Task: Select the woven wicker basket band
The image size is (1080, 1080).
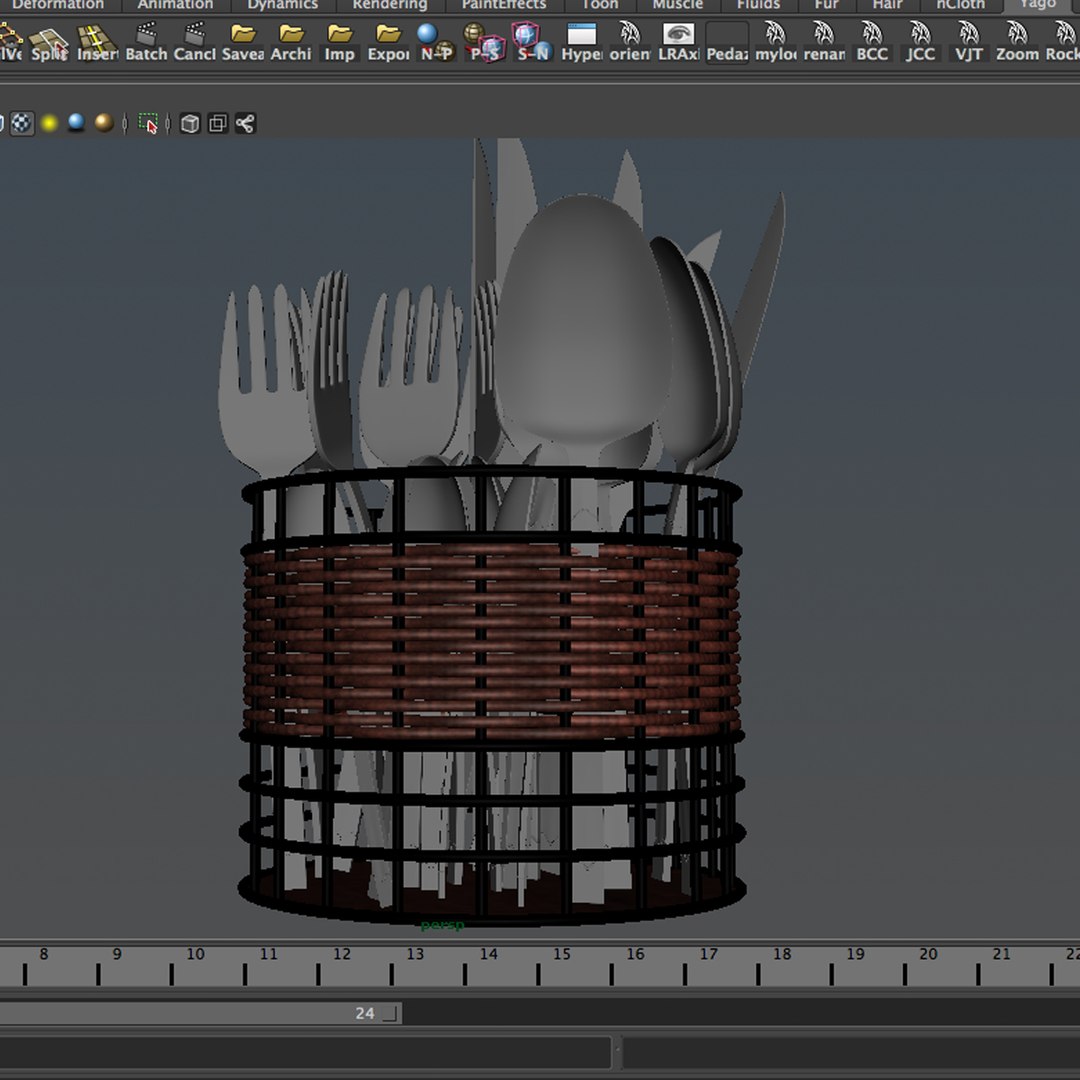Action: click(x=492, y=639)
